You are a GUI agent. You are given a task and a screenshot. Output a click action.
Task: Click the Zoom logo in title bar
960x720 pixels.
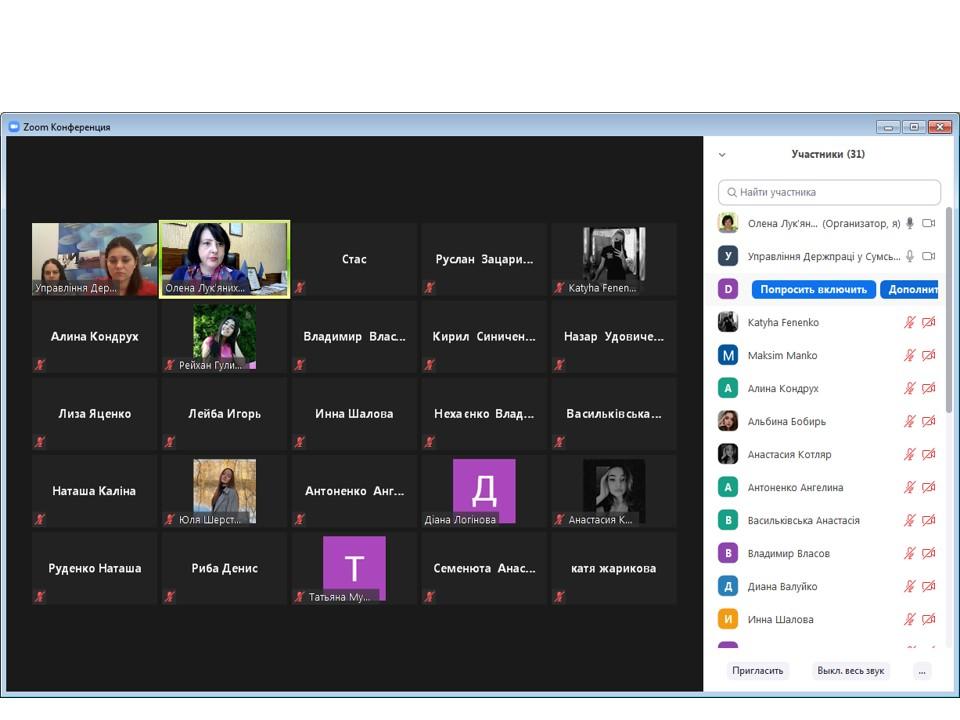coord(14,127)
